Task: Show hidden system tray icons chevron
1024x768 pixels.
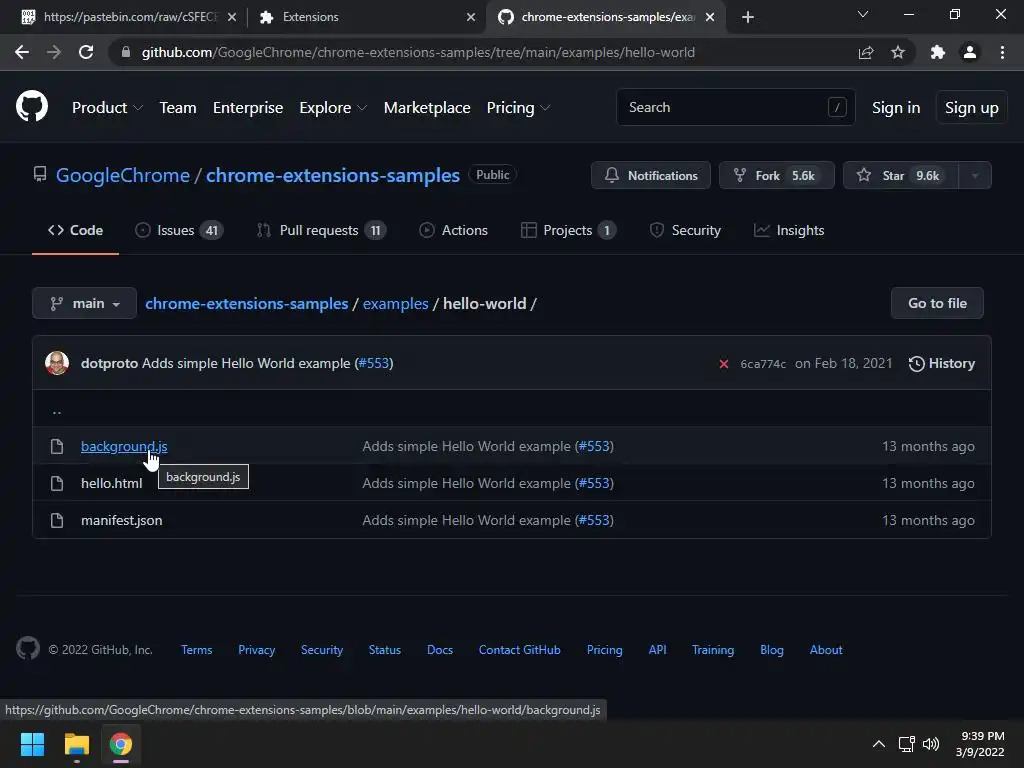Action: pos(879,744)
